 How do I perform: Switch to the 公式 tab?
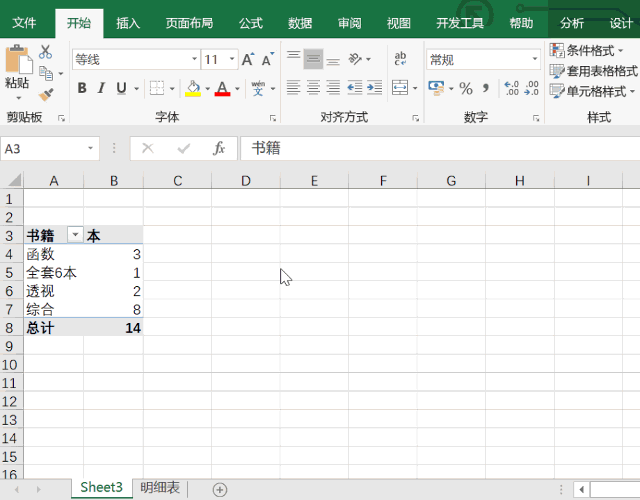pos(251,23)
